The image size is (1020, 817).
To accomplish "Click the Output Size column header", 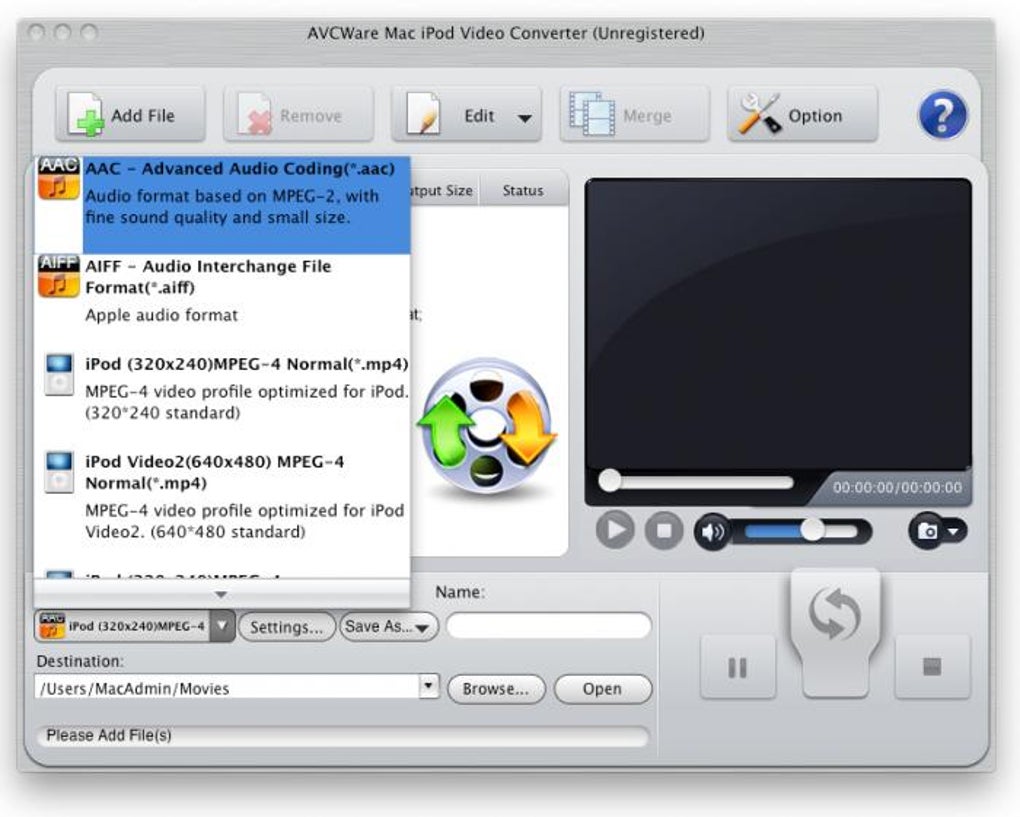I will click(x=444, y=191).
